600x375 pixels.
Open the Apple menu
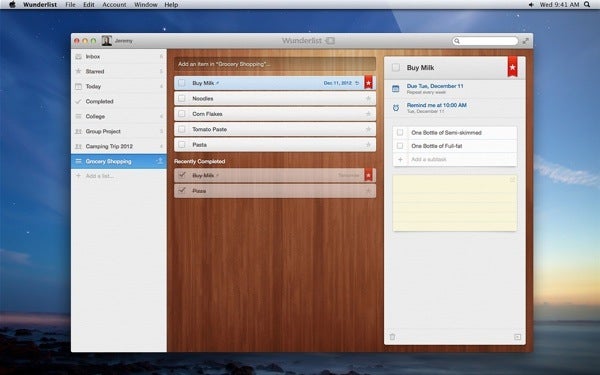[x=12, y=5]
